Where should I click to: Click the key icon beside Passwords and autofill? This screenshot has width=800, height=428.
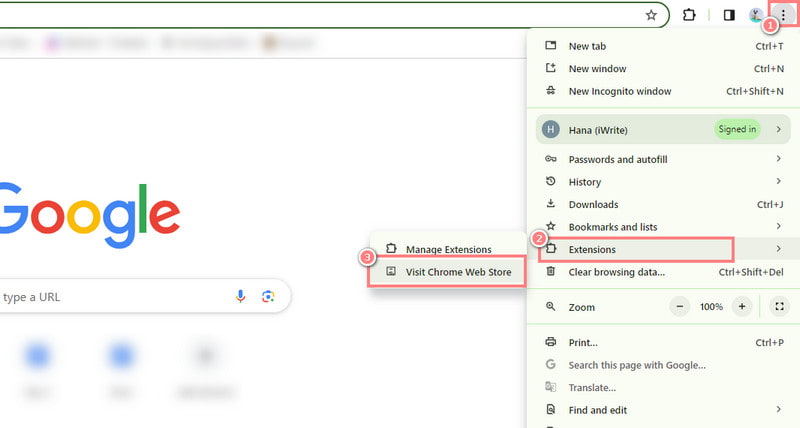tap(551, 159)
